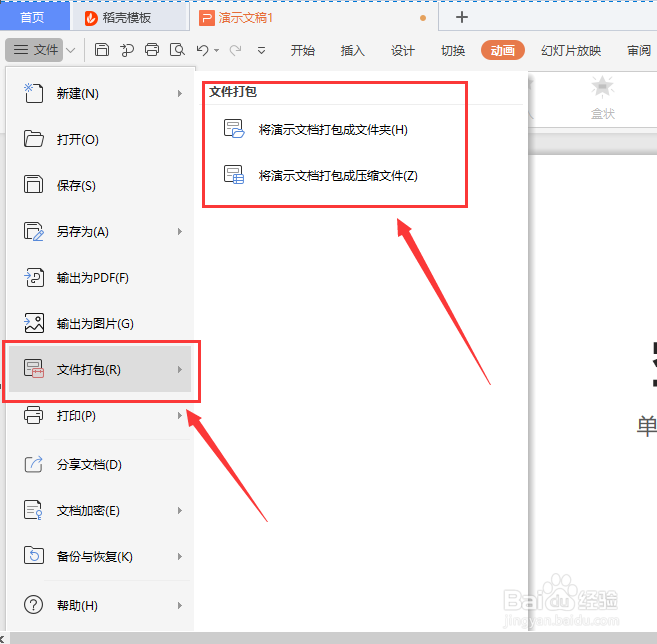The width and height of the screenshot is (657, 644).
Task: Click the 打开(O) menu label
Action: click(78, 140)
